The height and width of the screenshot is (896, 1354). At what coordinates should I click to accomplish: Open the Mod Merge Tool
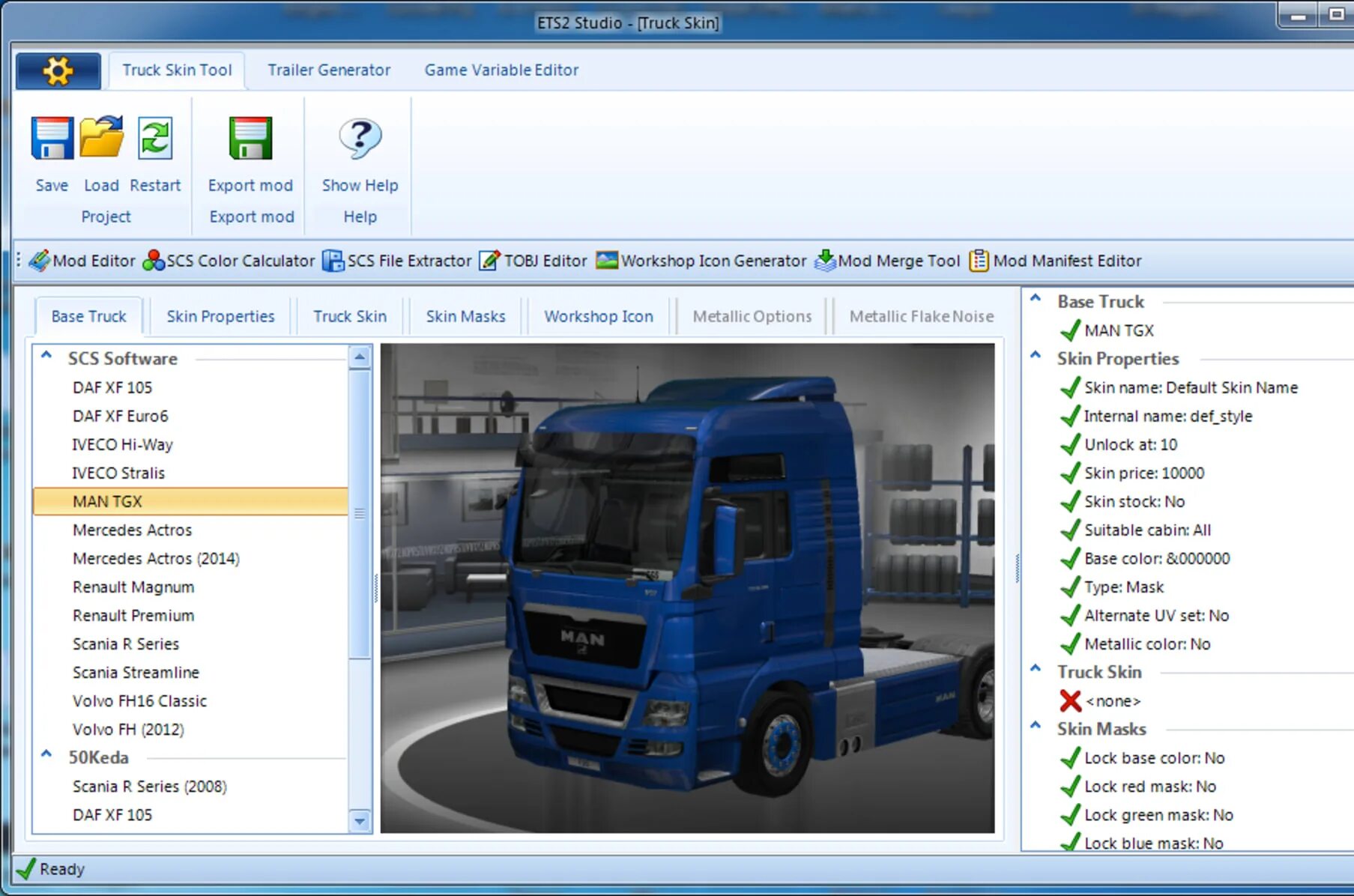pos(887,261)
